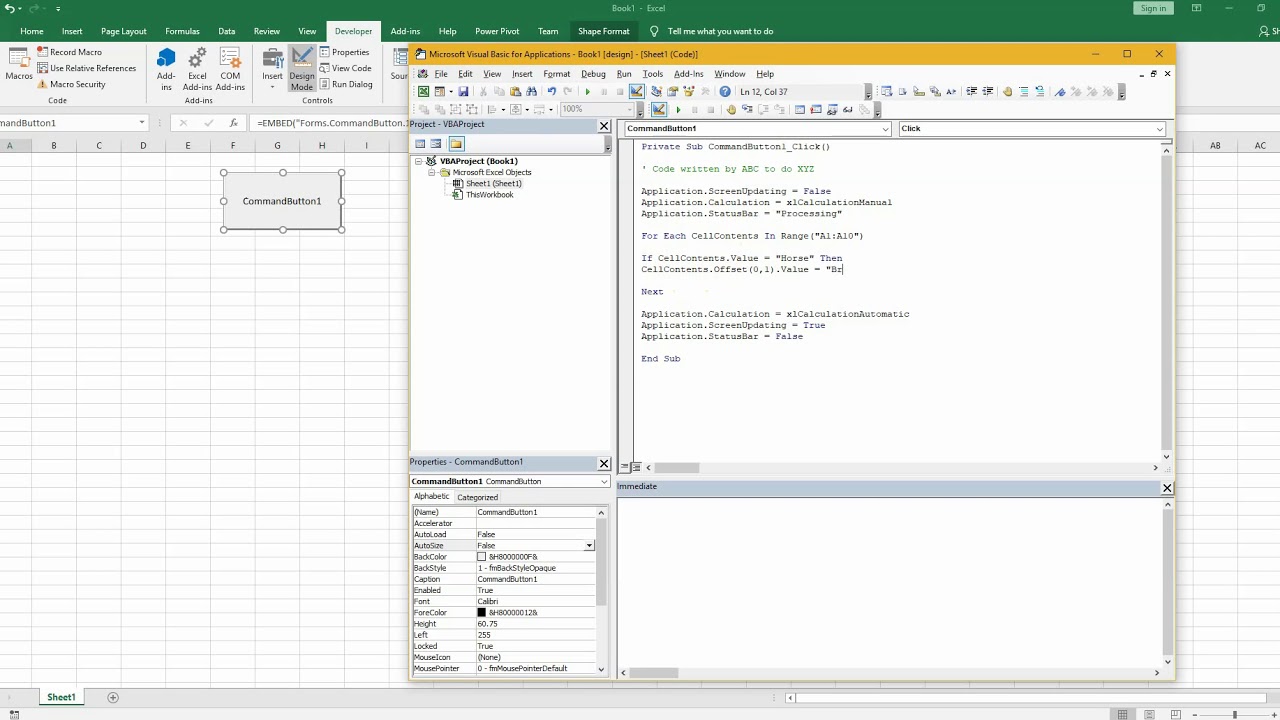Open the Name Box dropdown arrow in Excel

click(x=142, y=122)
